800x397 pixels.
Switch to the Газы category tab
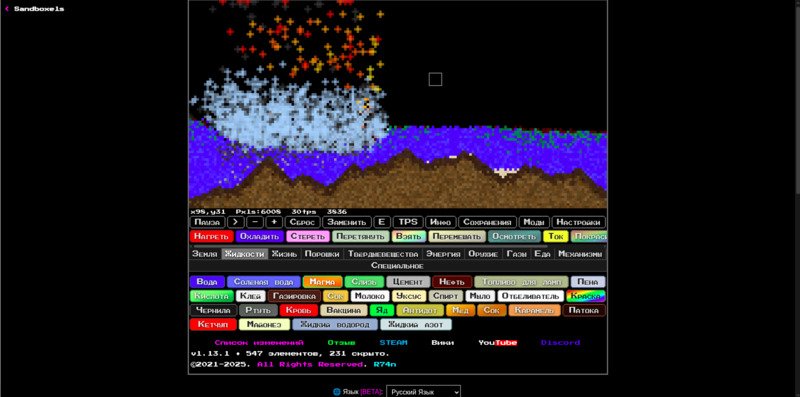pyautogui.click(x=517, y=254)
